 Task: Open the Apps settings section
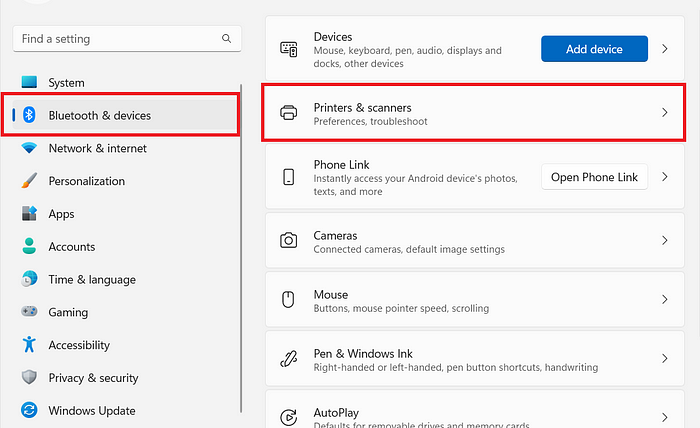coord(61,214)
